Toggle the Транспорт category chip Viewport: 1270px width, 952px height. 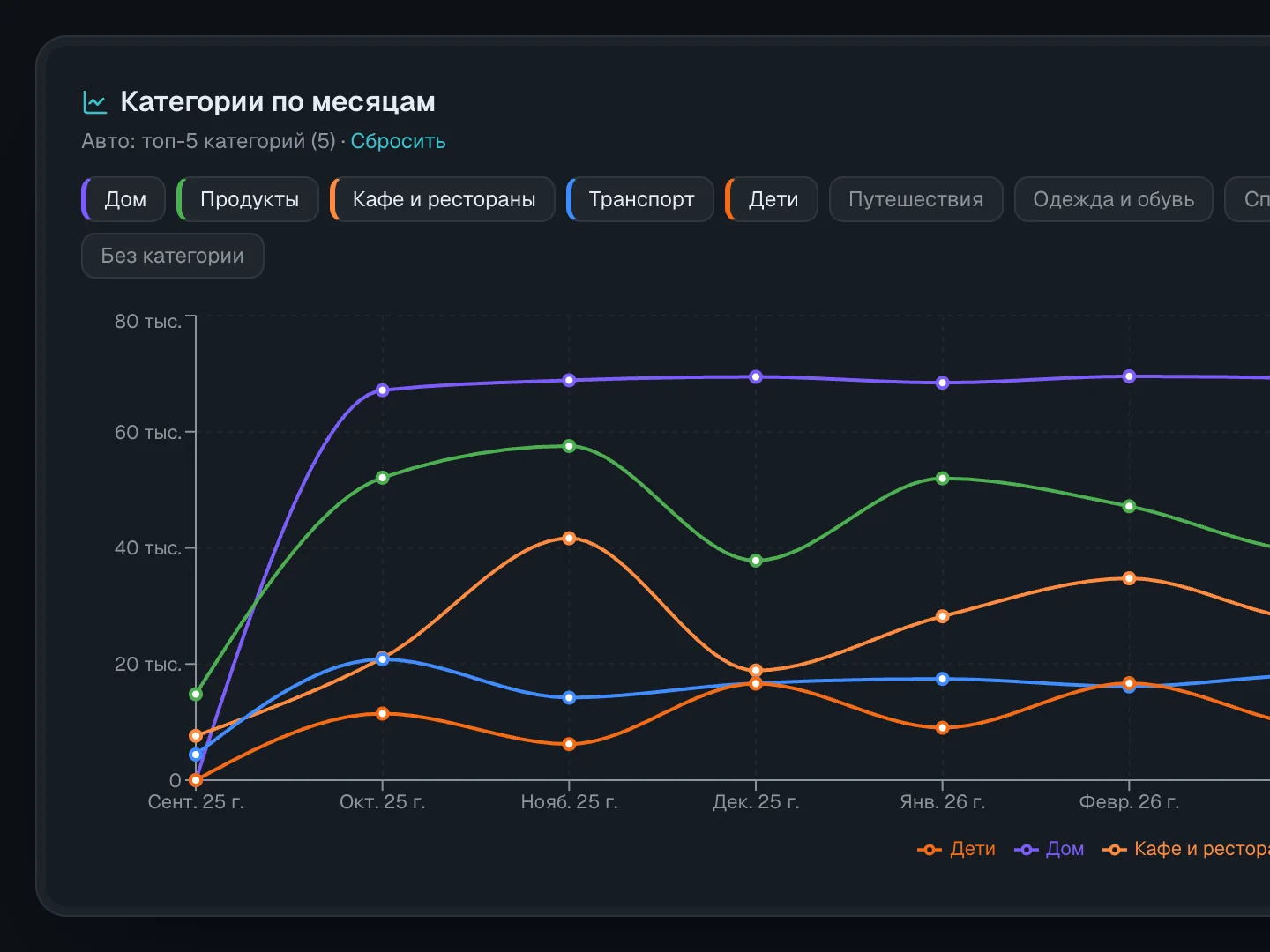640,199
